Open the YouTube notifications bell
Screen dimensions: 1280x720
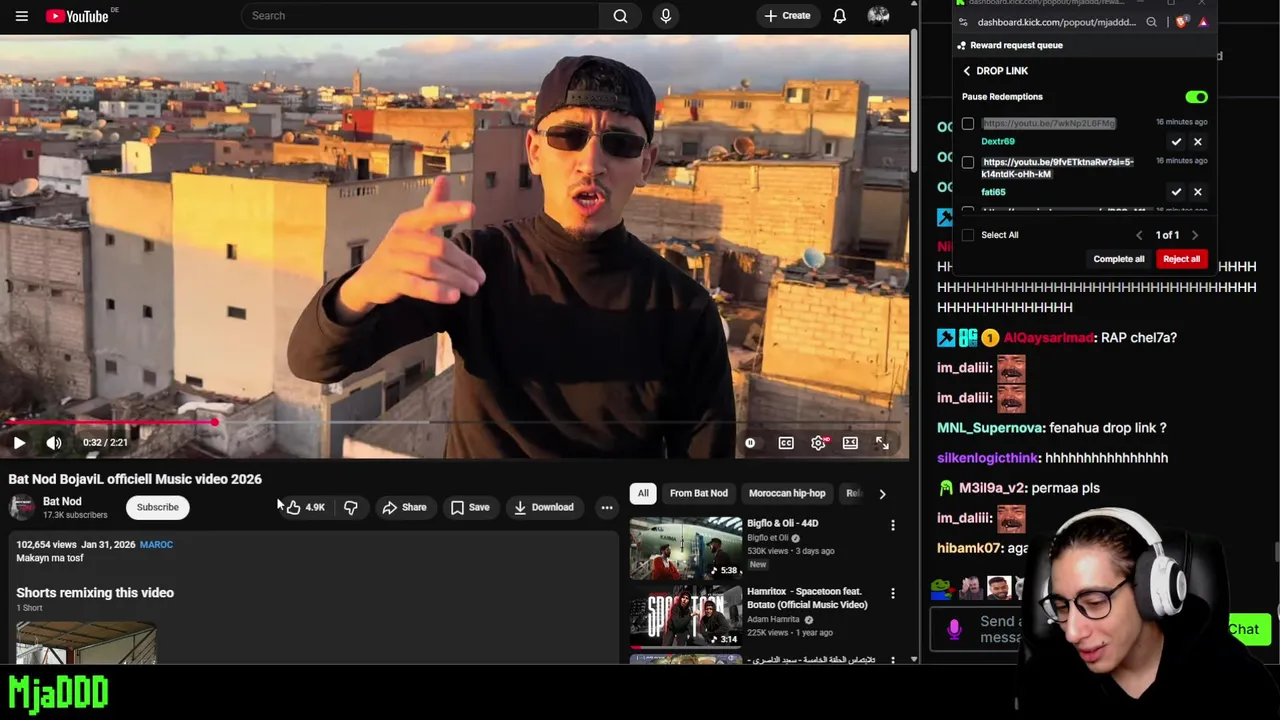(x=839, y=16)
